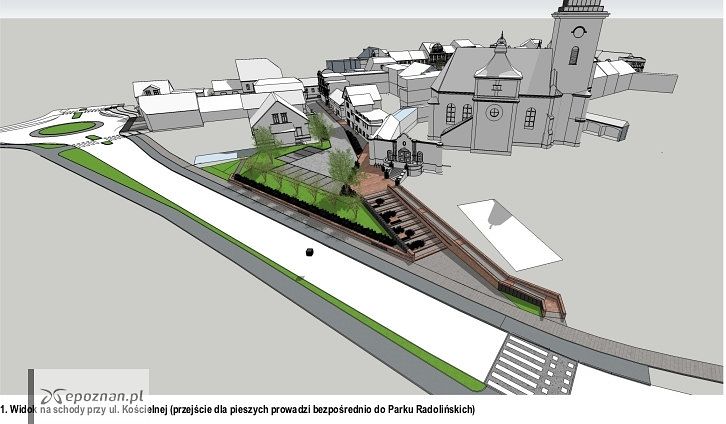Click the gabled house behind the trees
Viewport: 726px width, 424px height.
pos(280,118)
